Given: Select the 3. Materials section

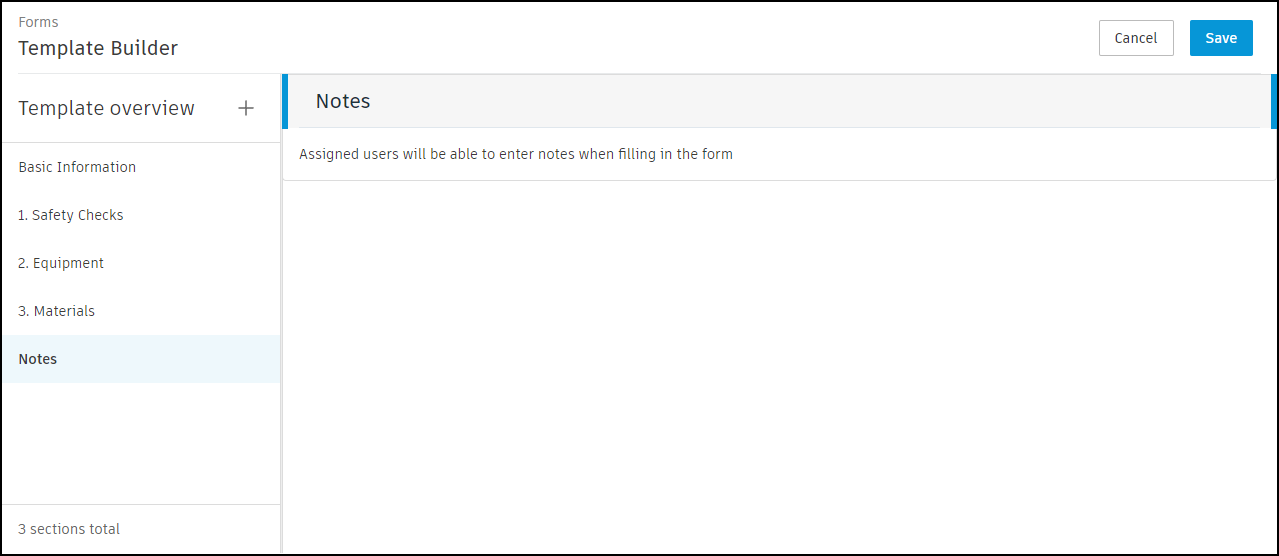Looking at the screenshot, I should tap(57, 311).
